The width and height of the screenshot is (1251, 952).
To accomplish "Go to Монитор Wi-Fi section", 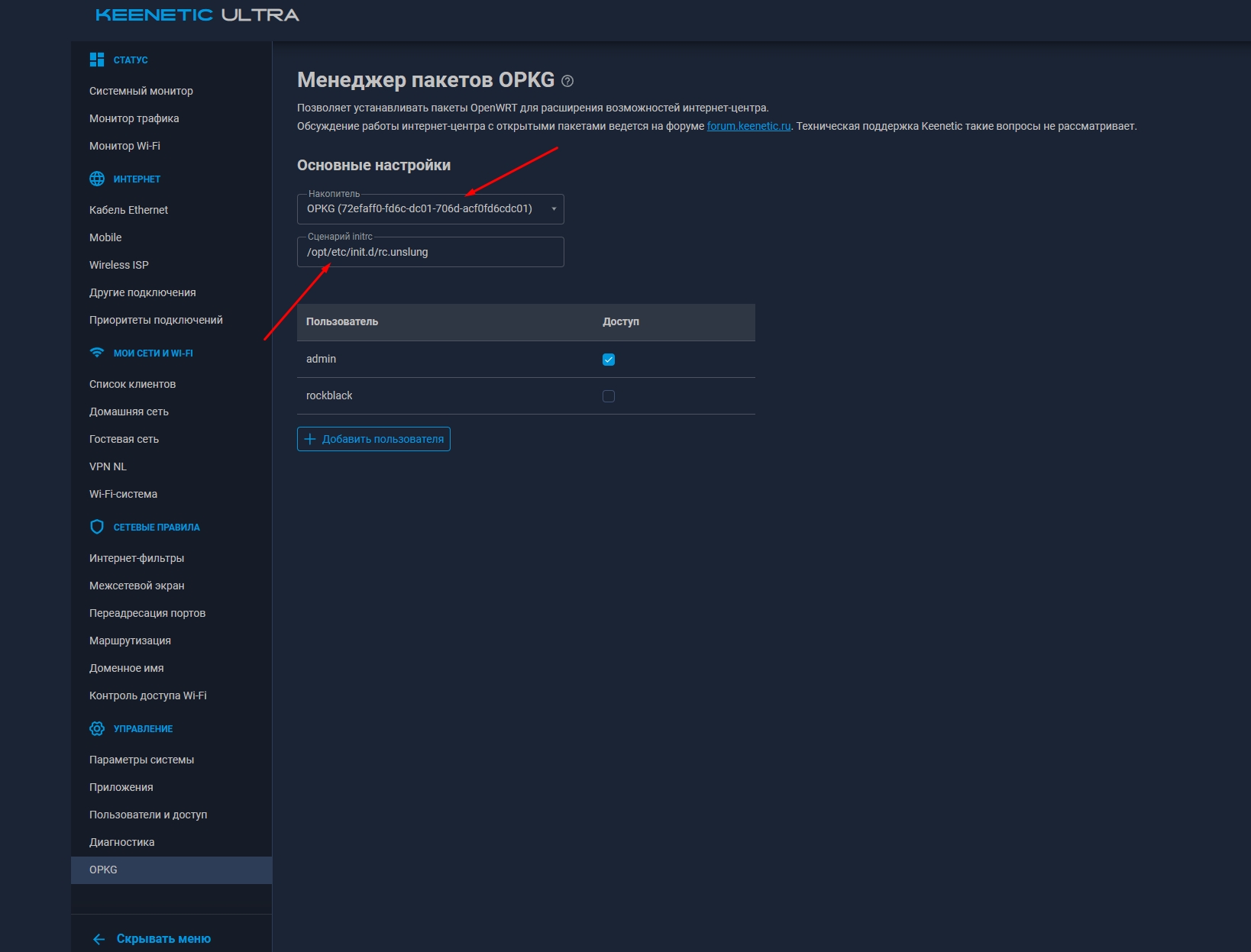I will 124,146.
